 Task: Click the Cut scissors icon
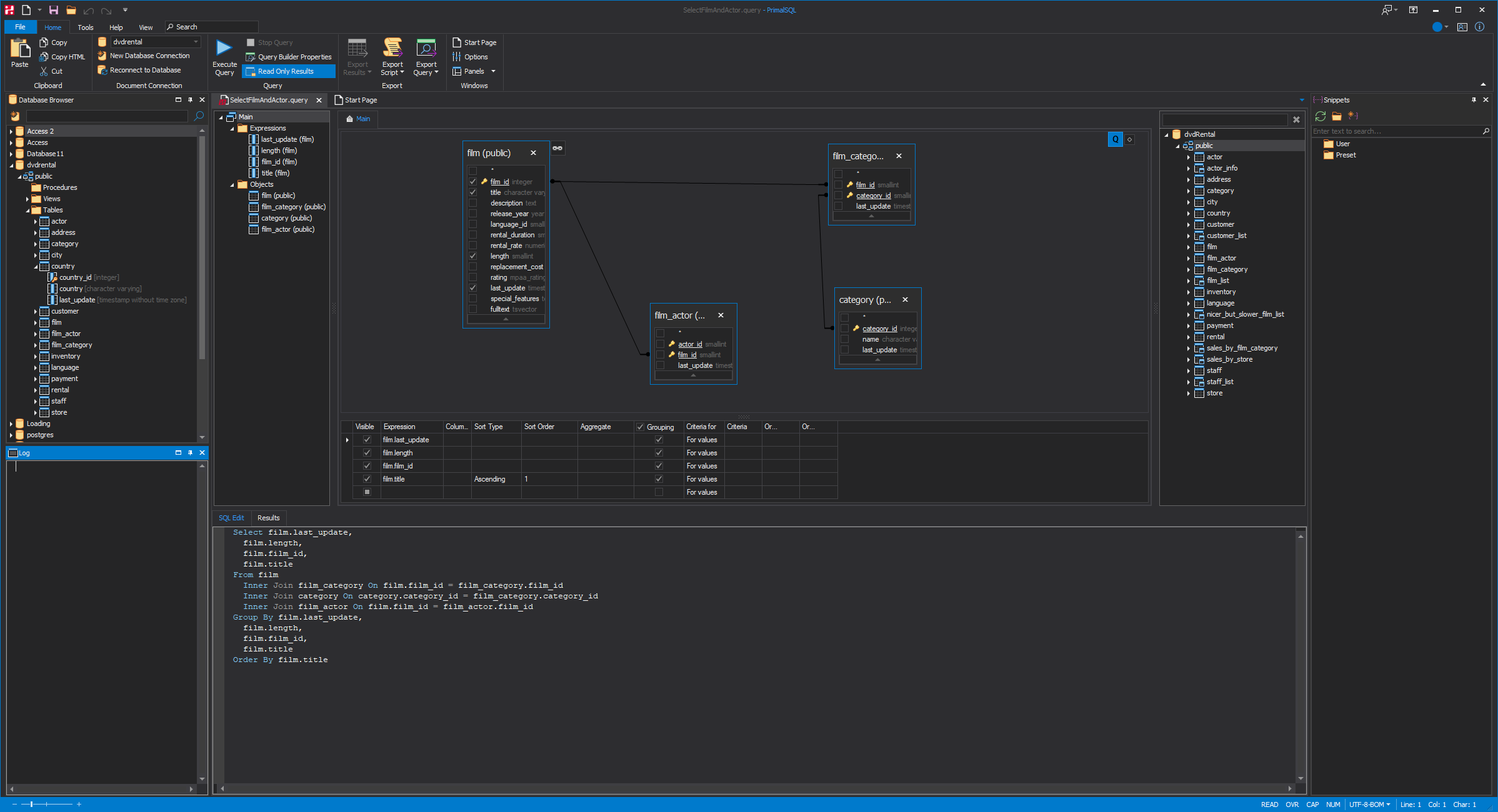tap(44, 71)
